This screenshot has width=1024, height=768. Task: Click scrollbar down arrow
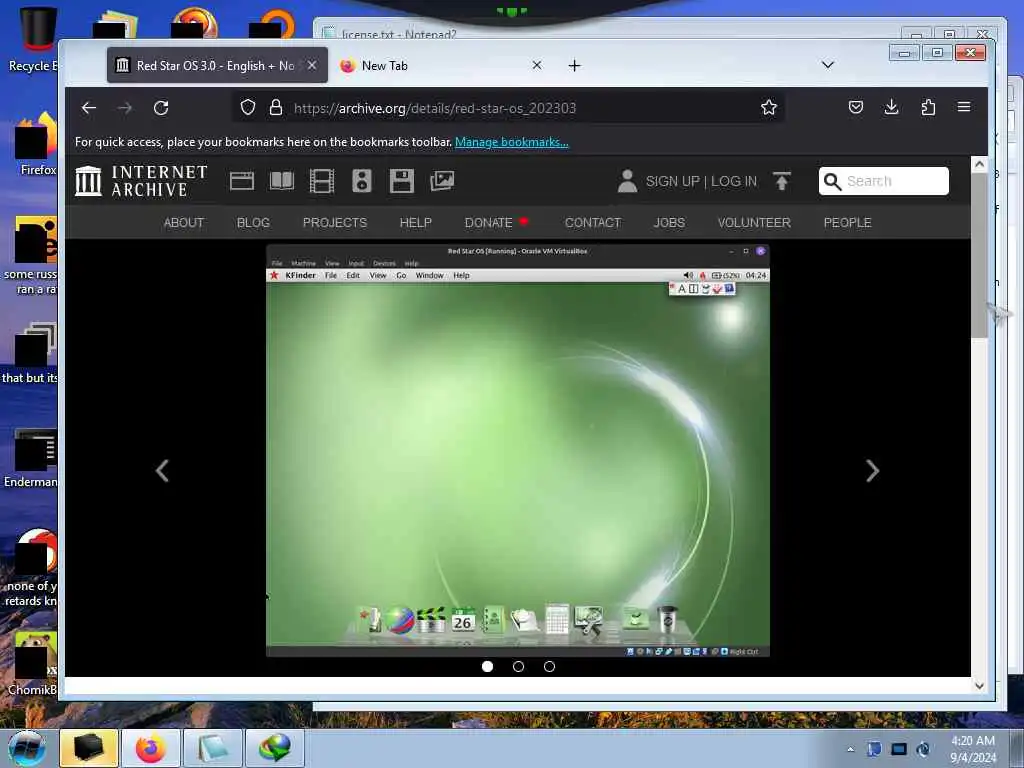(979, 686)
